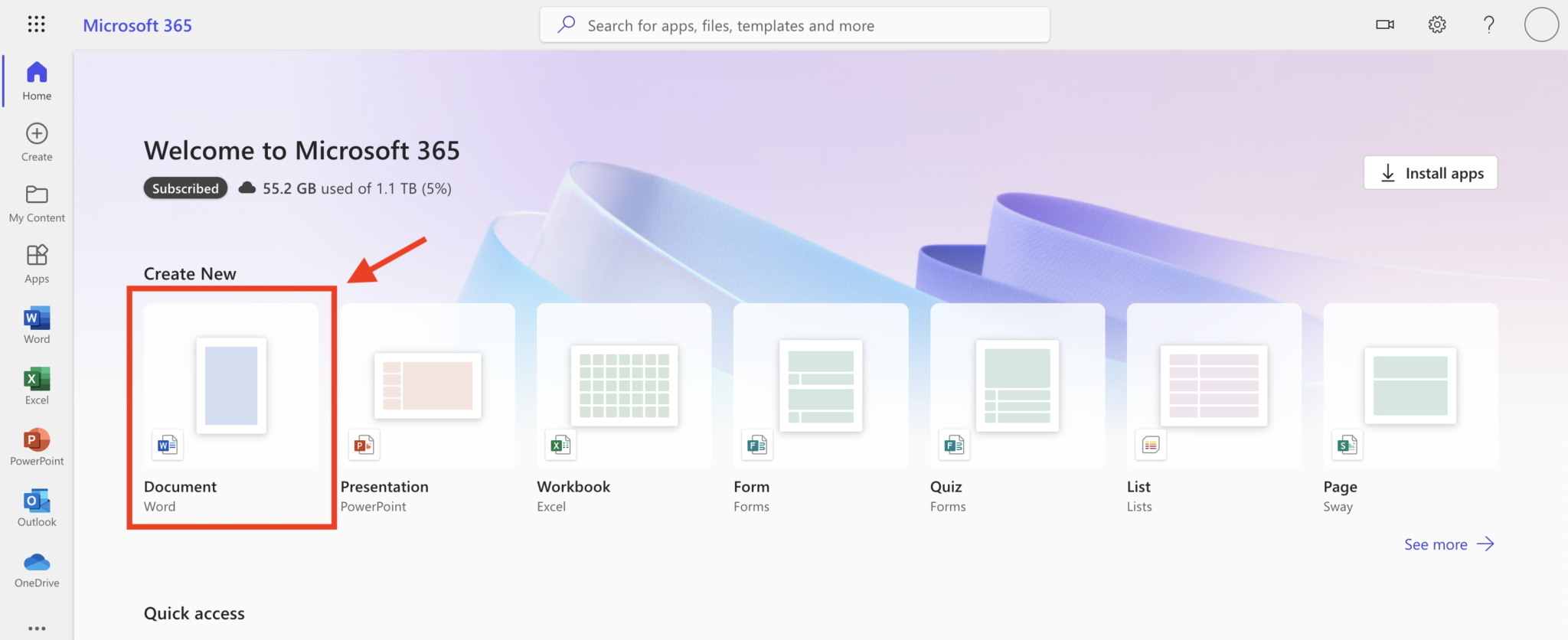
Task: Click the Install apps button
Action: [1430, 173]
